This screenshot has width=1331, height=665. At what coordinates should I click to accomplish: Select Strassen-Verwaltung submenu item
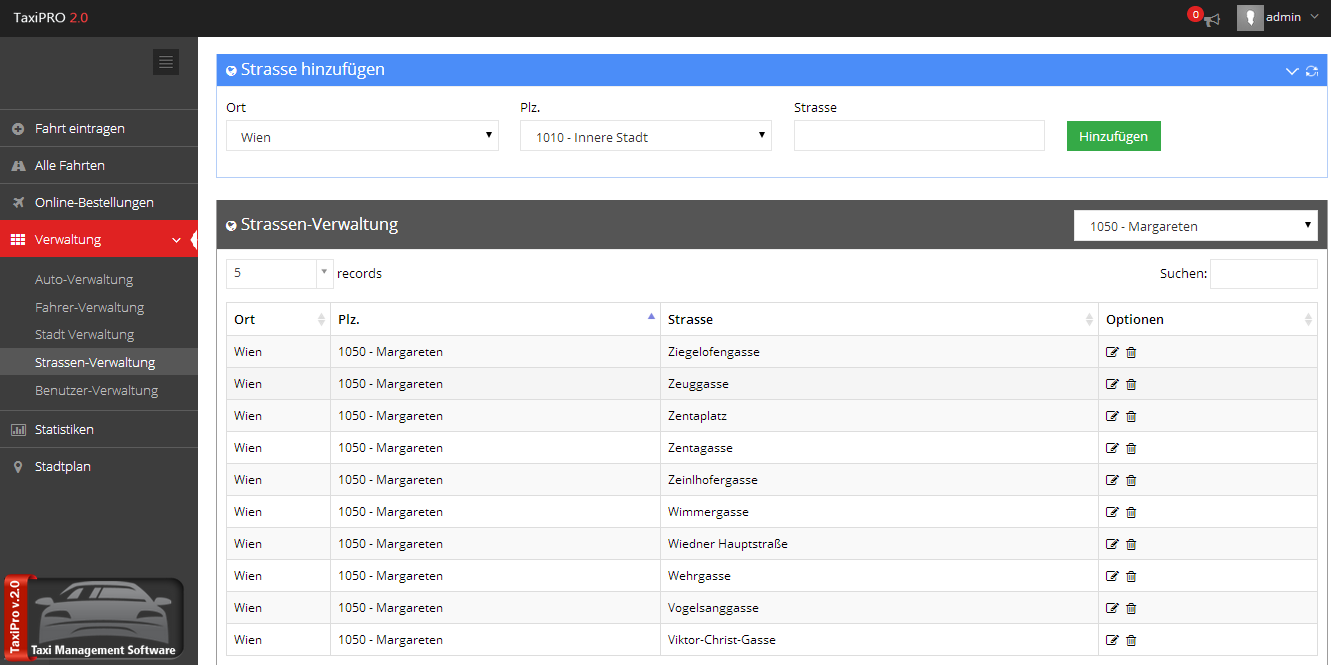click(x=99, y=362)
